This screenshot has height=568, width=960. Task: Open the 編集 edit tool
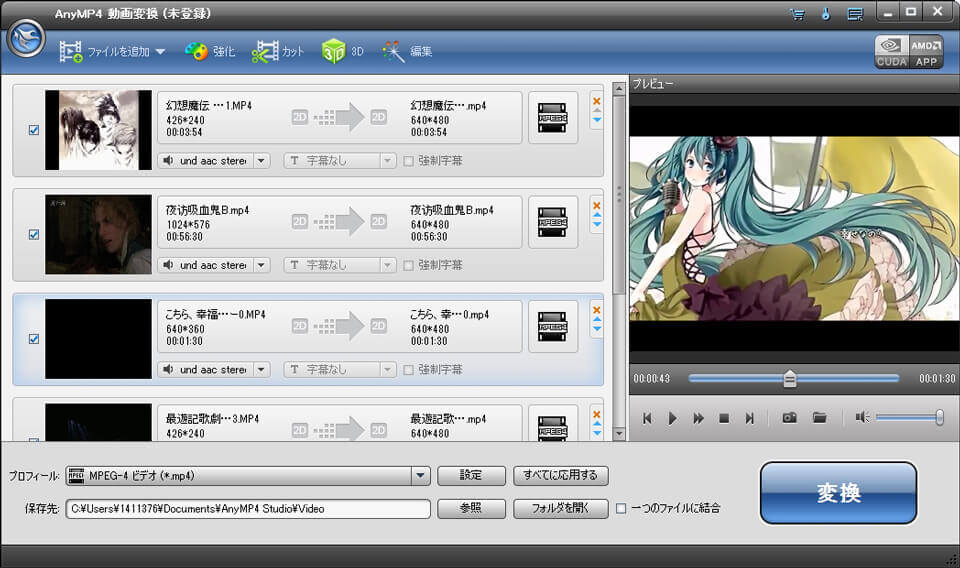tap(407, 51)
